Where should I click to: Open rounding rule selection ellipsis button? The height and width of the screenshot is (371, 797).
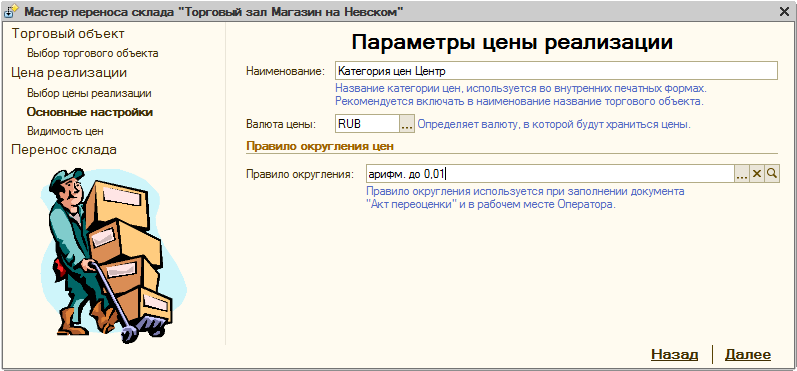(742, 174)
